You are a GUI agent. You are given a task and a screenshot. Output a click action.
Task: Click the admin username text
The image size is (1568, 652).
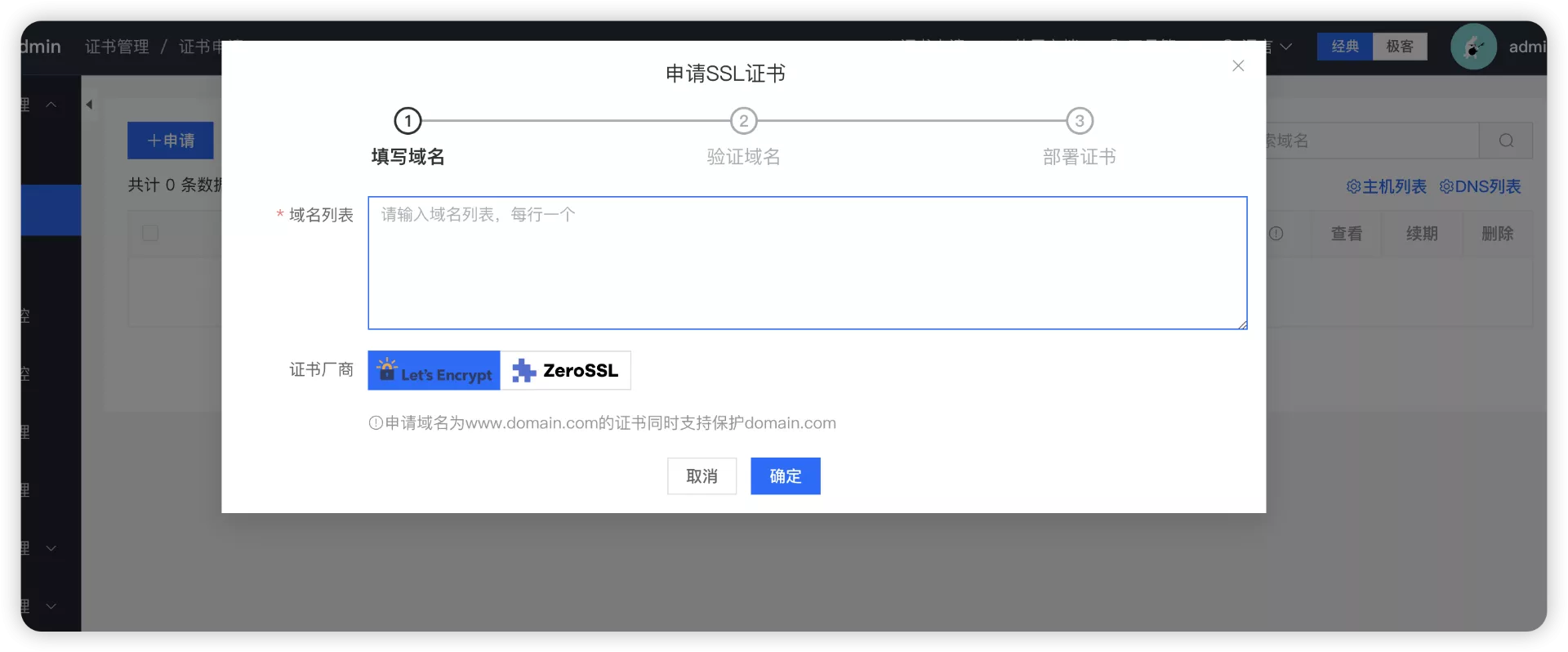click(1527, 47)
